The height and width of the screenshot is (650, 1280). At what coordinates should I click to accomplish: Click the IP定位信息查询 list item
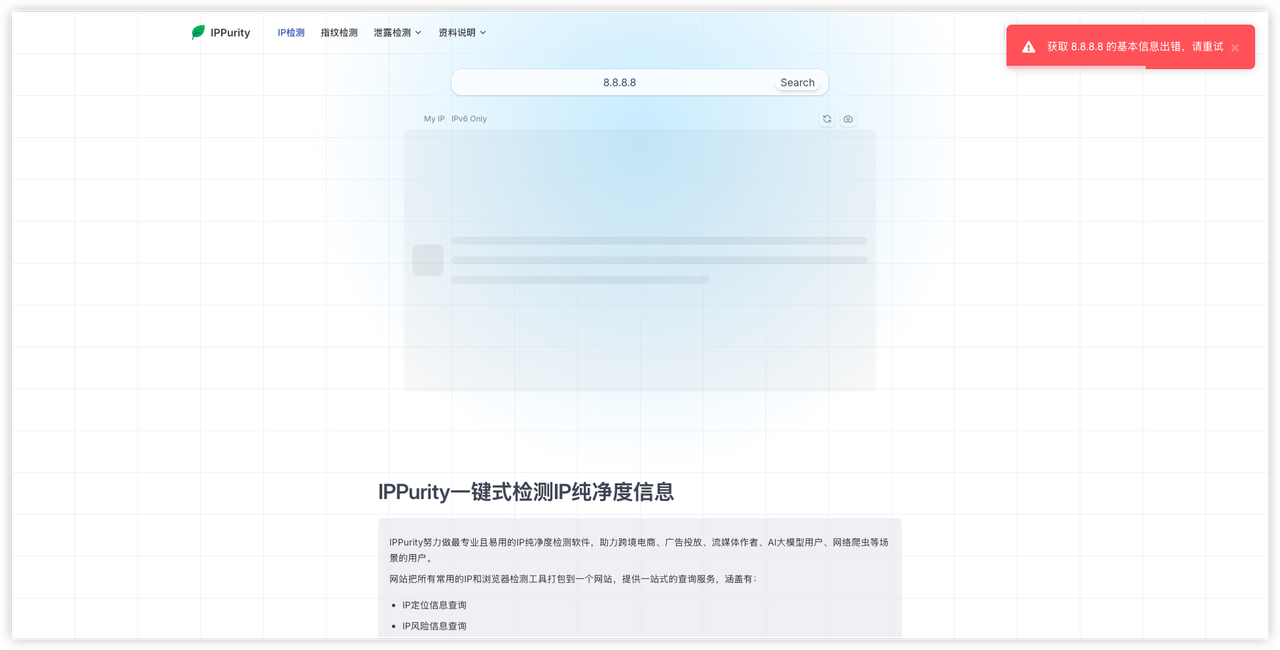[434, 605]
